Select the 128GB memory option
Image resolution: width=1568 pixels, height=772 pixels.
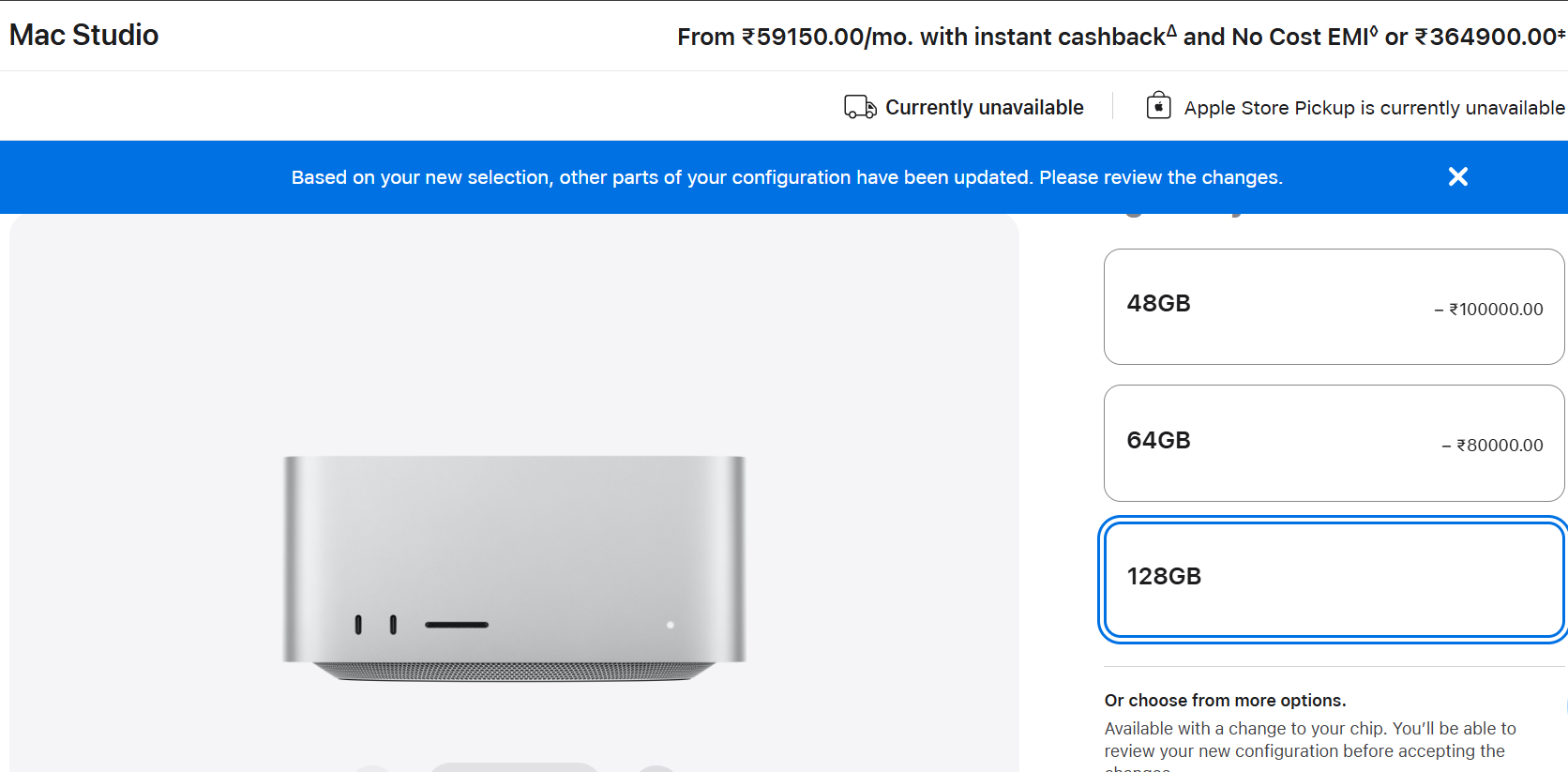click(x=1334, y=579)
